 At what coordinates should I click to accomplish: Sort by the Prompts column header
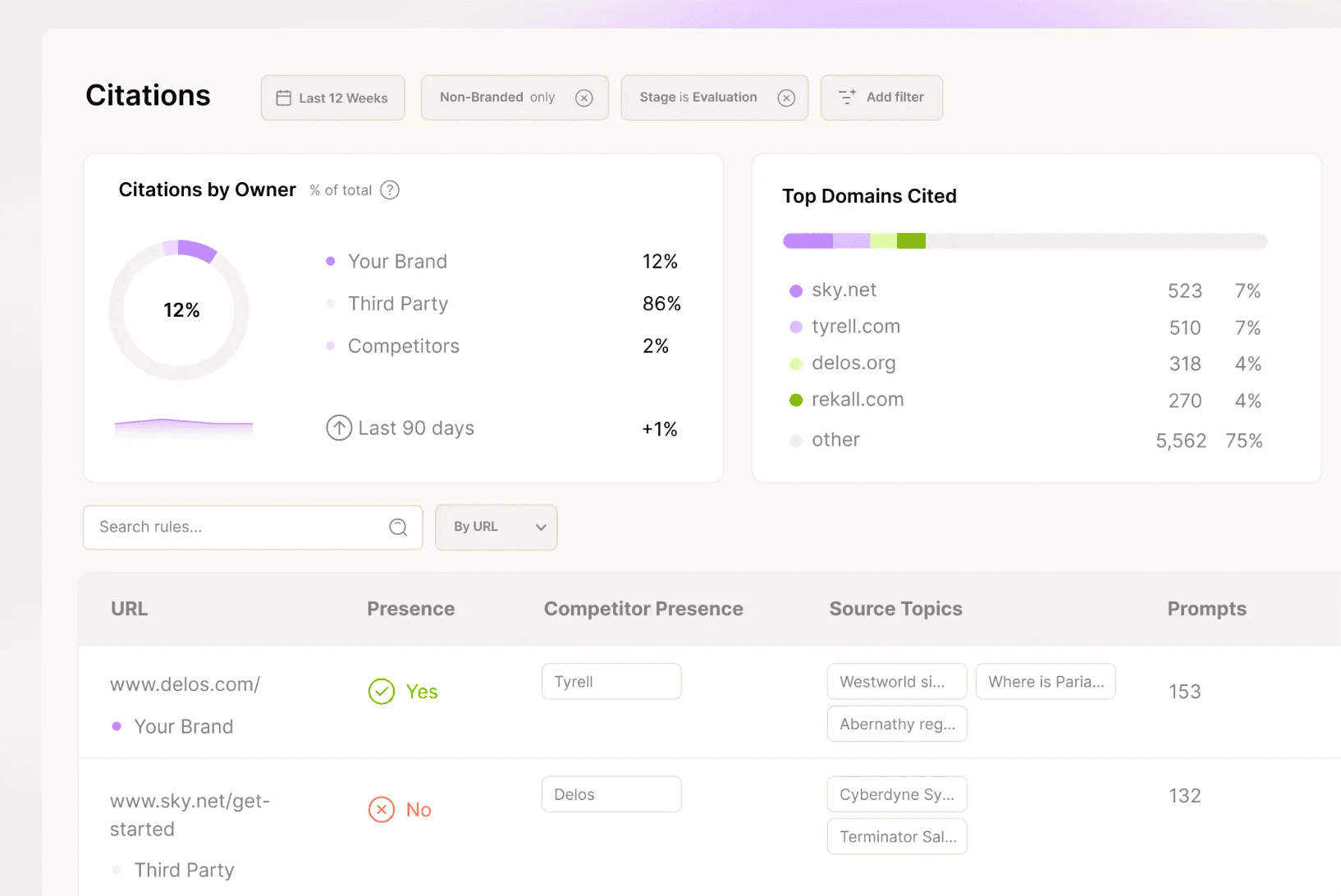click(1206, 609)
